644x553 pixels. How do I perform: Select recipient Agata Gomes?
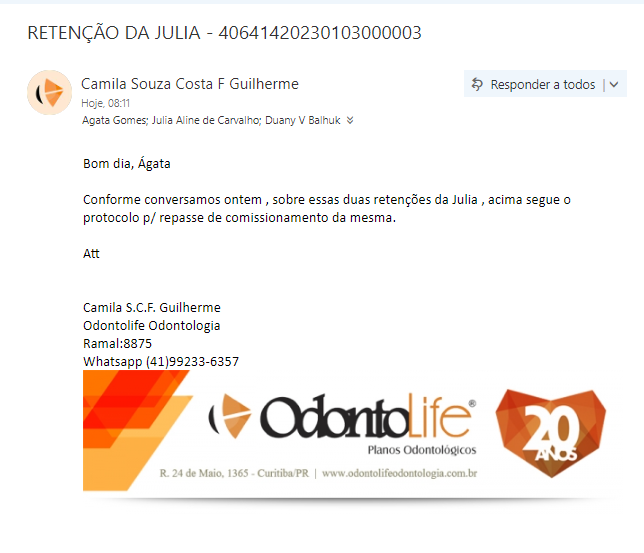pyautogui.click(x=115, y=120)
